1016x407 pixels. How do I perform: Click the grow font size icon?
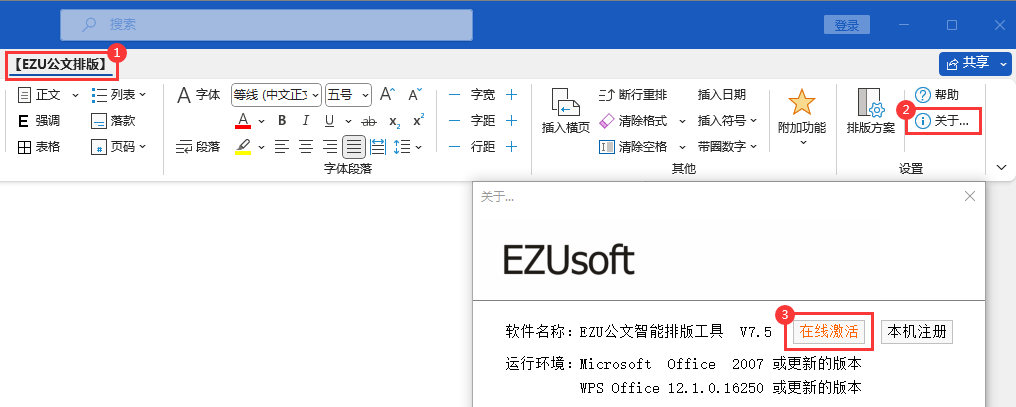point(387,95)
